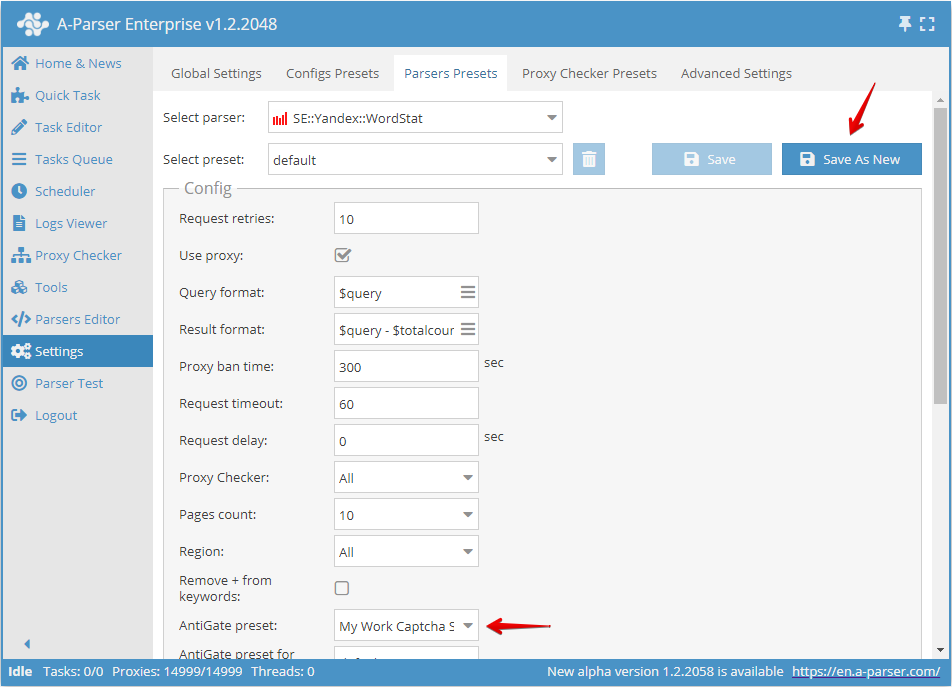Open the en.a-parser.com link

click(866, 671)
